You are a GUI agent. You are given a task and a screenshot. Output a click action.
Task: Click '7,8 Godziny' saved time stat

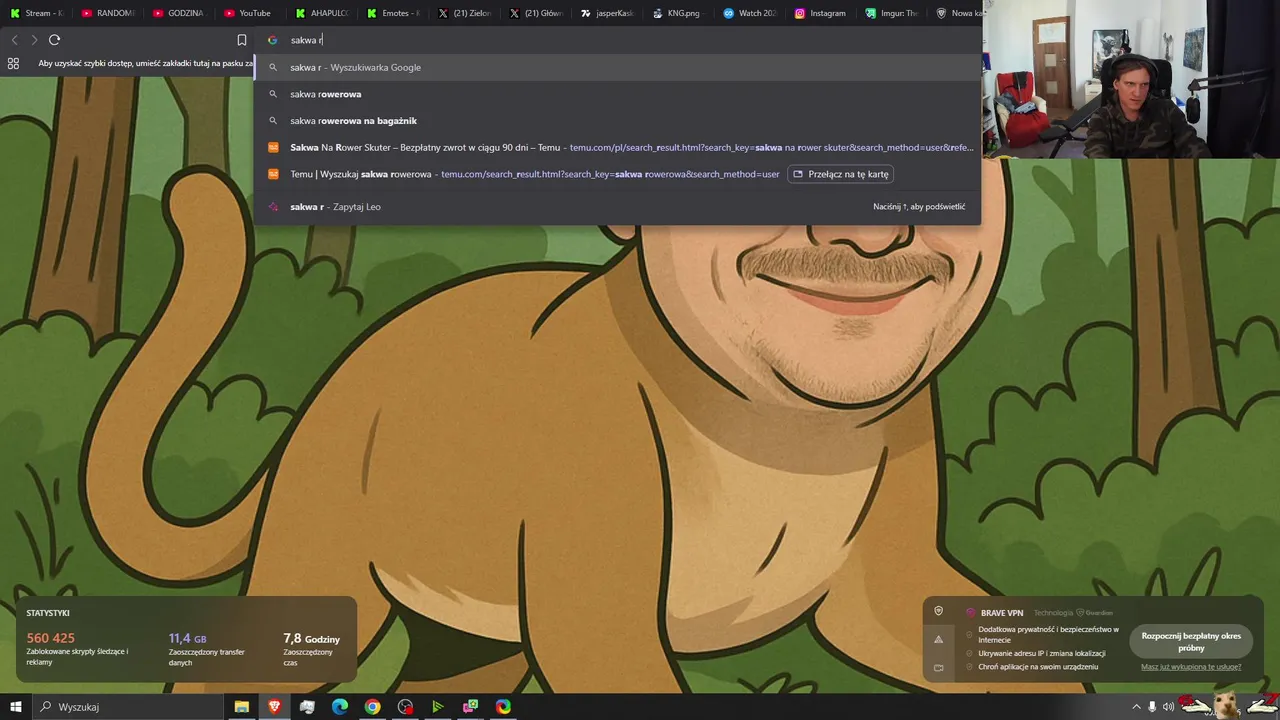[x=312, y=638]
